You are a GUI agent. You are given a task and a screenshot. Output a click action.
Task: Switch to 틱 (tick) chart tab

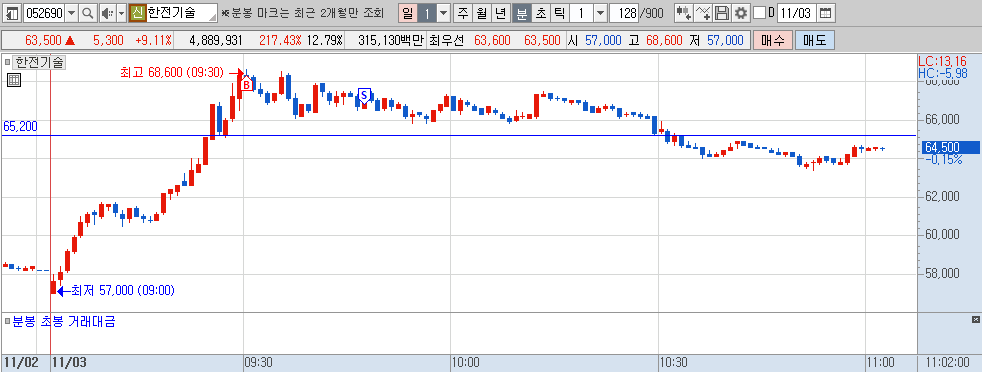pyautogui.click(x=560, y=13)
